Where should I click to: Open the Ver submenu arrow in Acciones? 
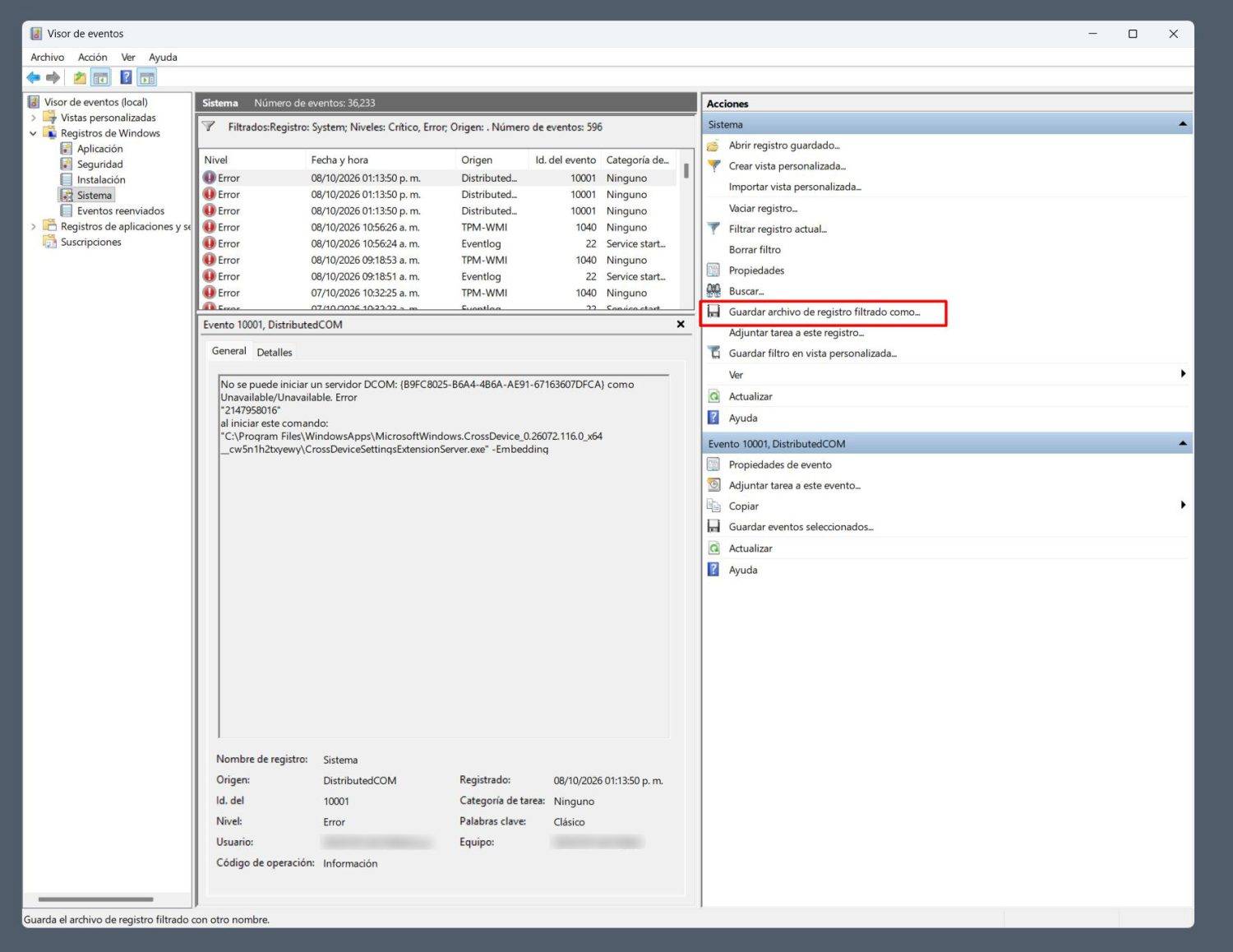(x=1183, y=374)
